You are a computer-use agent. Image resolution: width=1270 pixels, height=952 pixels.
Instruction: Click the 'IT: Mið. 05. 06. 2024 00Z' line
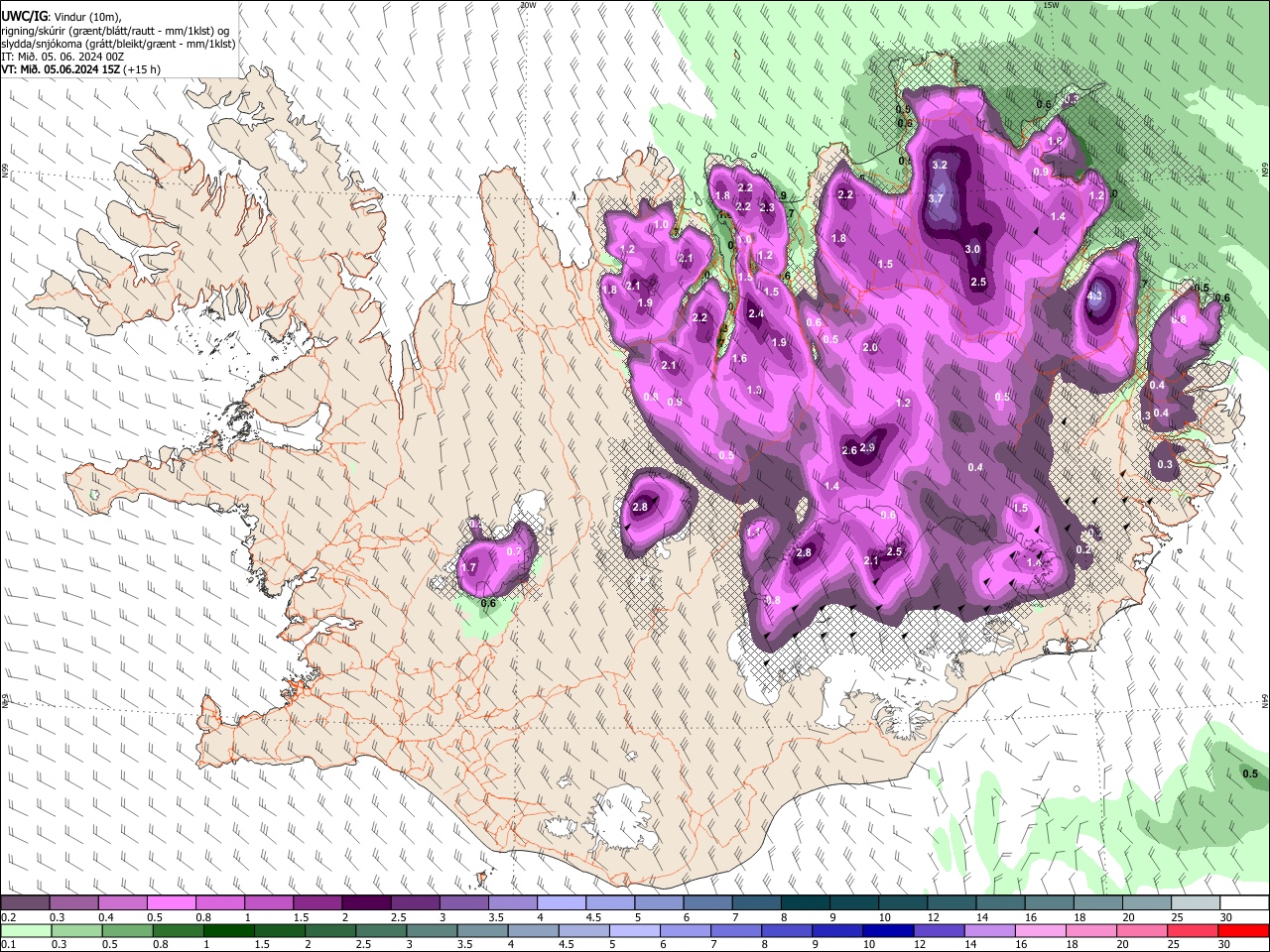click(63, 57)
